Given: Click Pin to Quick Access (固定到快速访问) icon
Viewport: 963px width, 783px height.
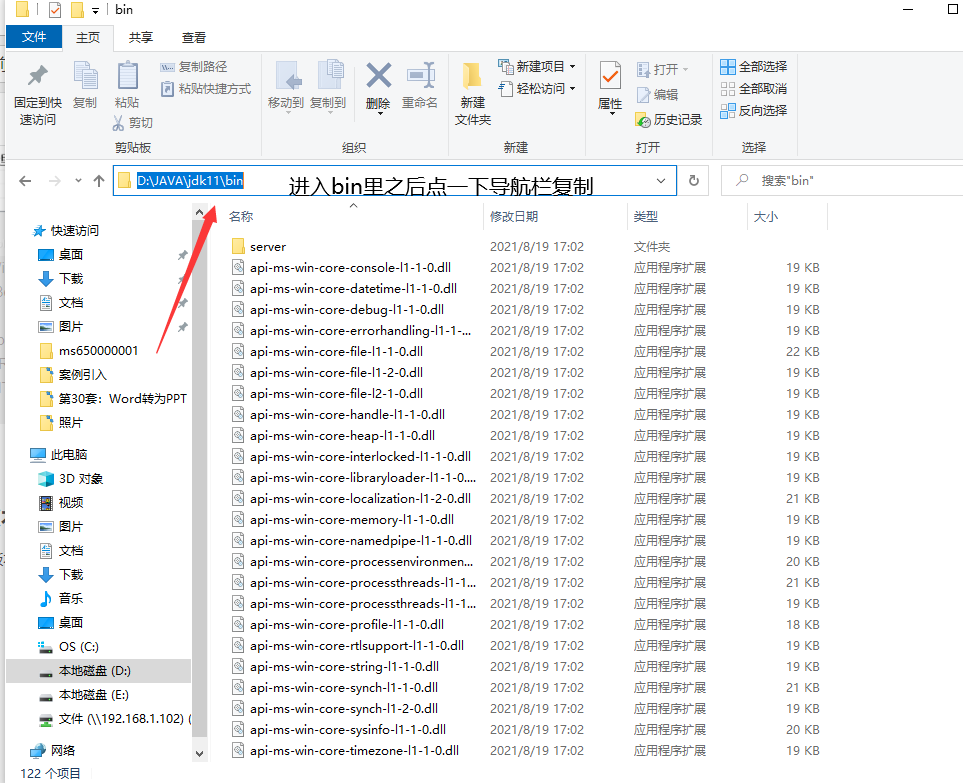Looking at the screenshot, I should [x=37, y=76].
